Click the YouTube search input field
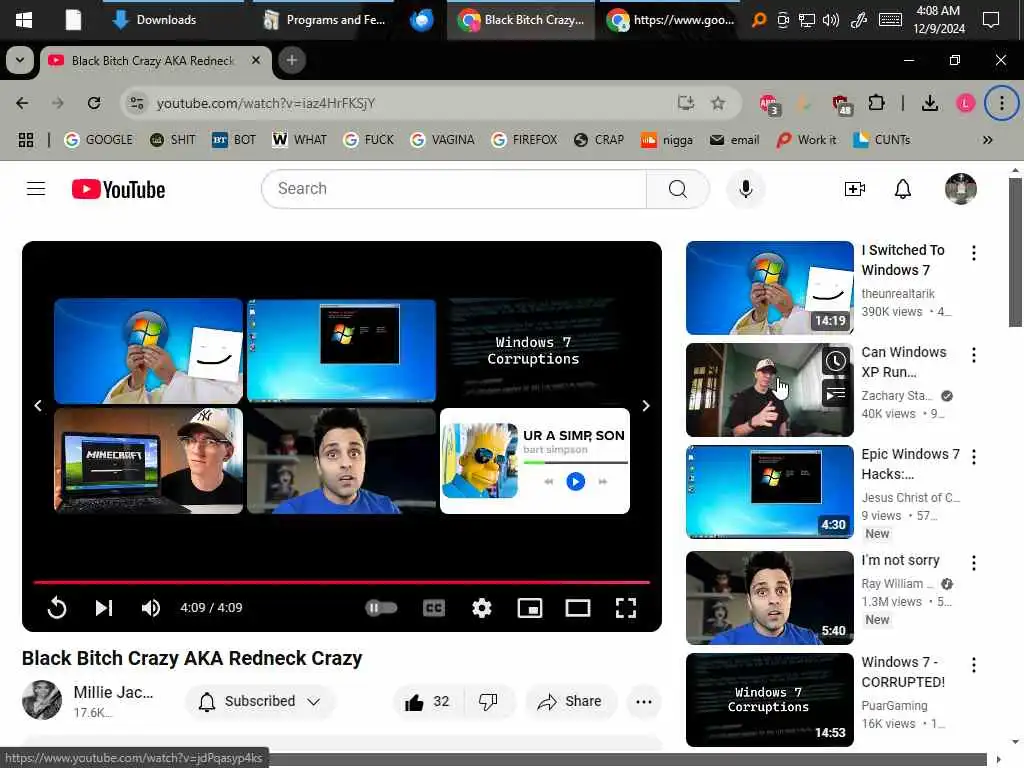This screenshot has height=768, width=1024. (x=454, y=189)
